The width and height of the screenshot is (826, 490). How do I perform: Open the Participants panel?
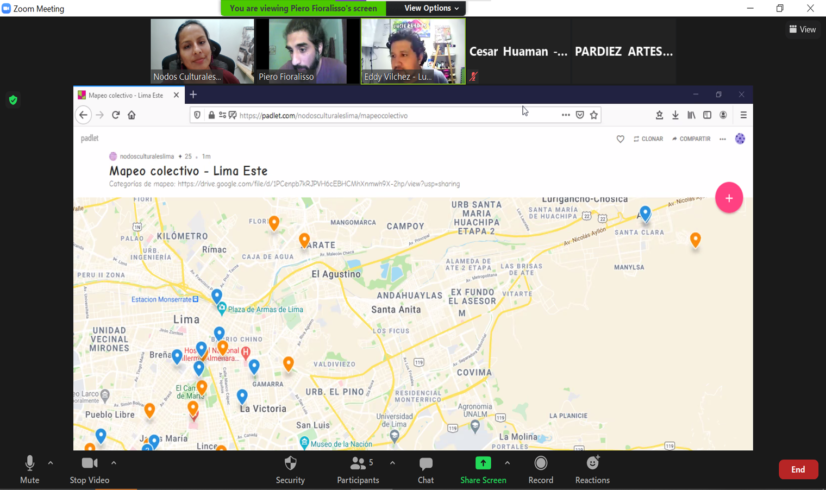coord(358,464)
